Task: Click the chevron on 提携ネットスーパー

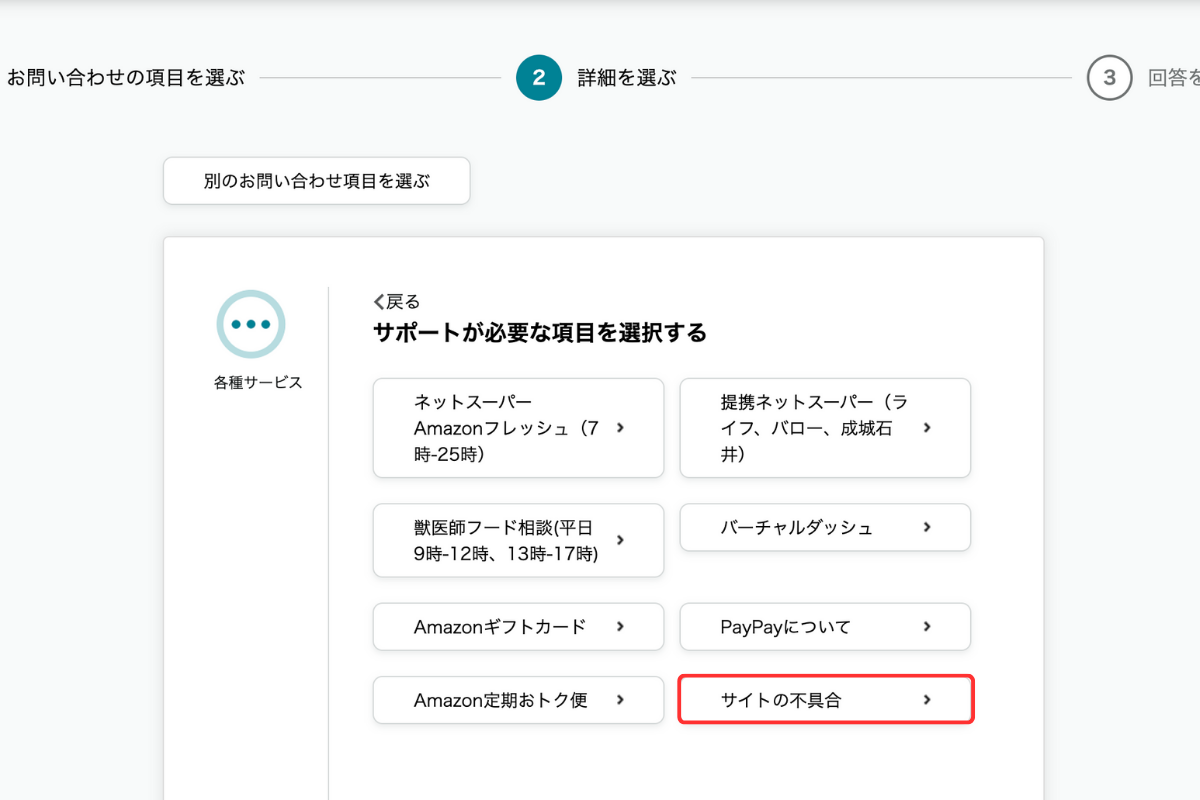Action: click(927, 427)
